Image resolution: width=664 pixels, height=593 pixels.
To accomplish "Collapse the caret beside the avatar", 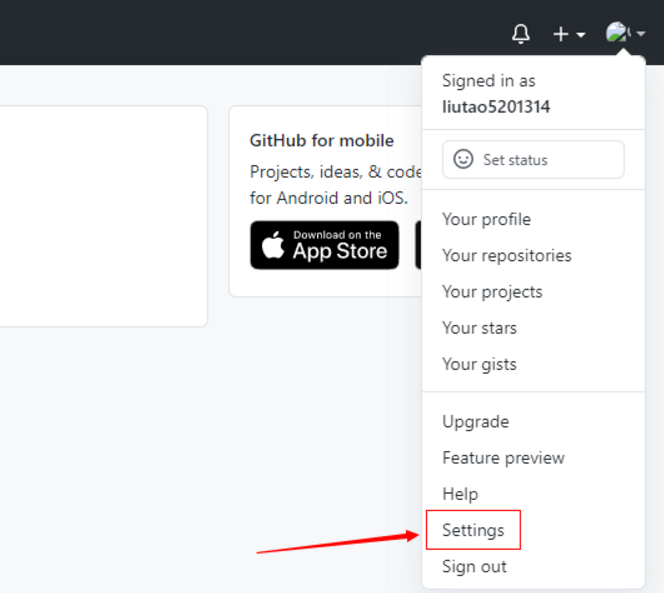I will pyautogui.click(x=640, y=34).
